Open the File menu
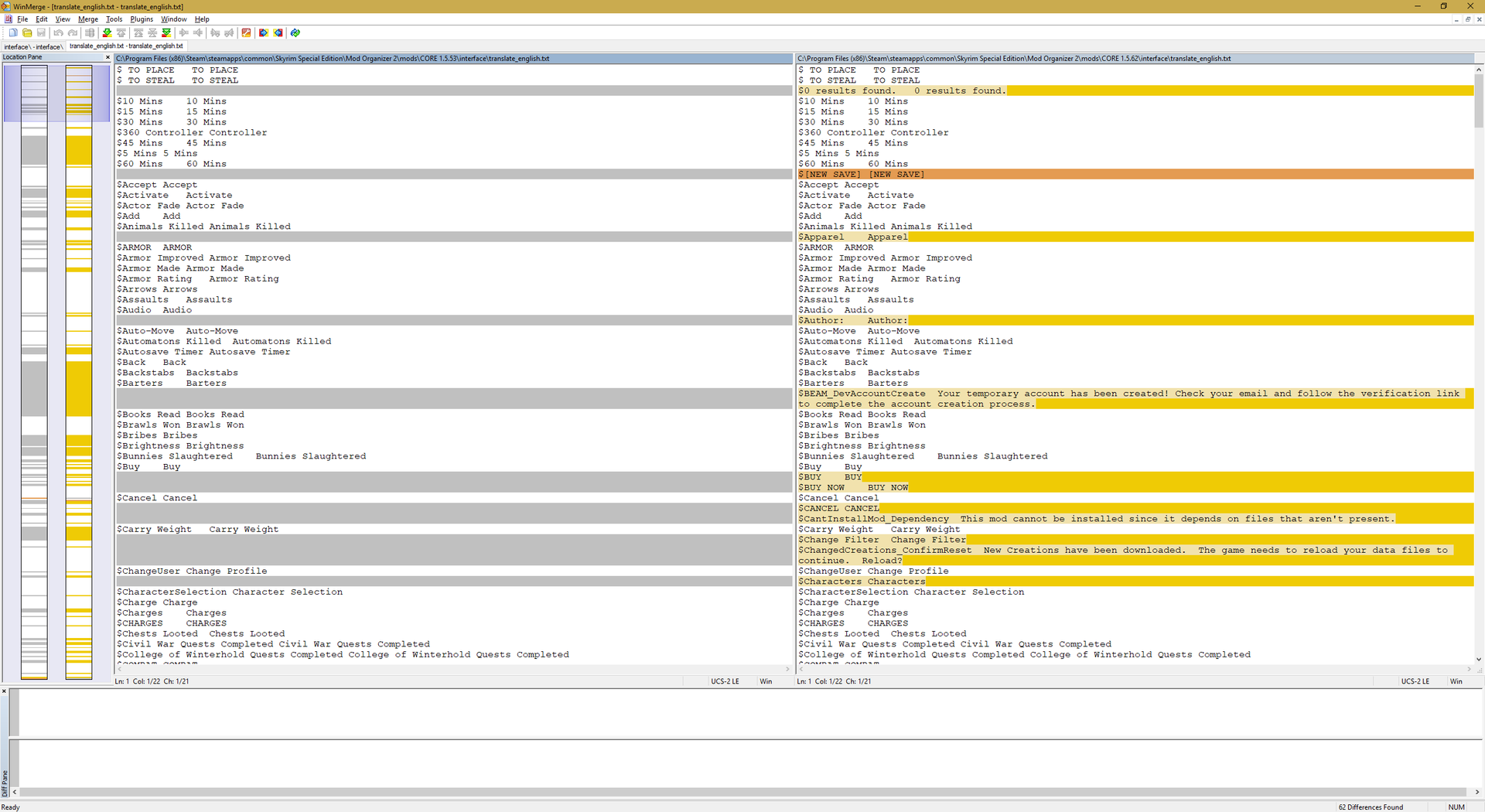1485x812 pixels. point(22,19)
